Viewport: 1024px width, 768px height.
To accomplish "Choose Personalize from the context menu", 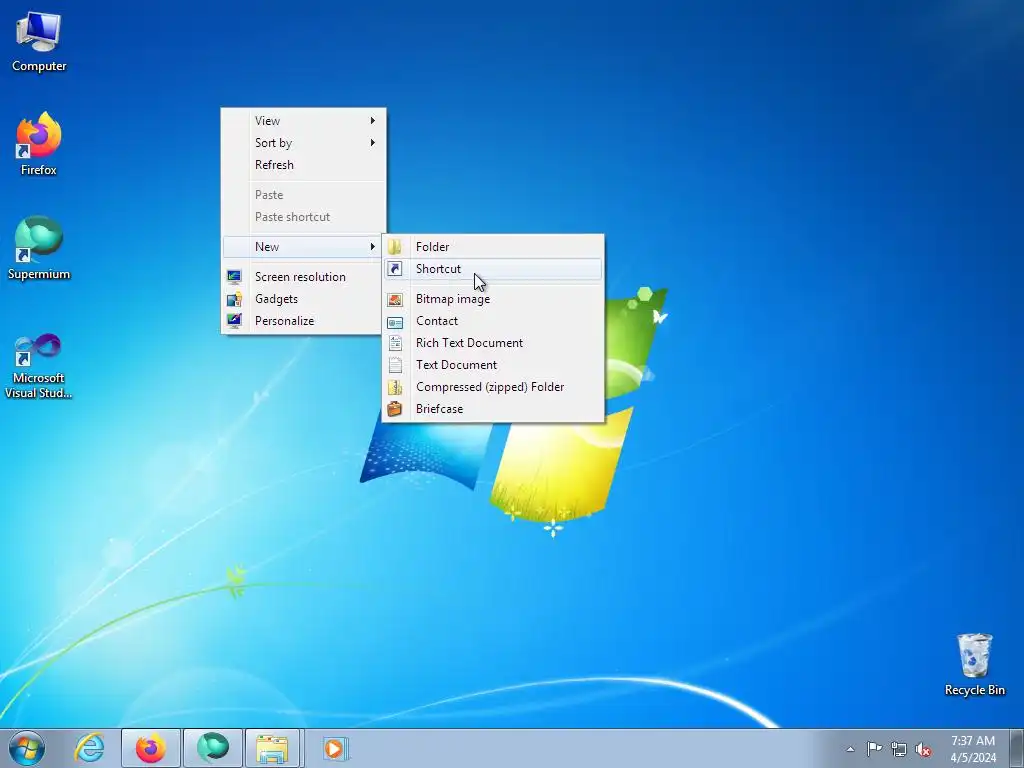I will click(x=304, y=321).
